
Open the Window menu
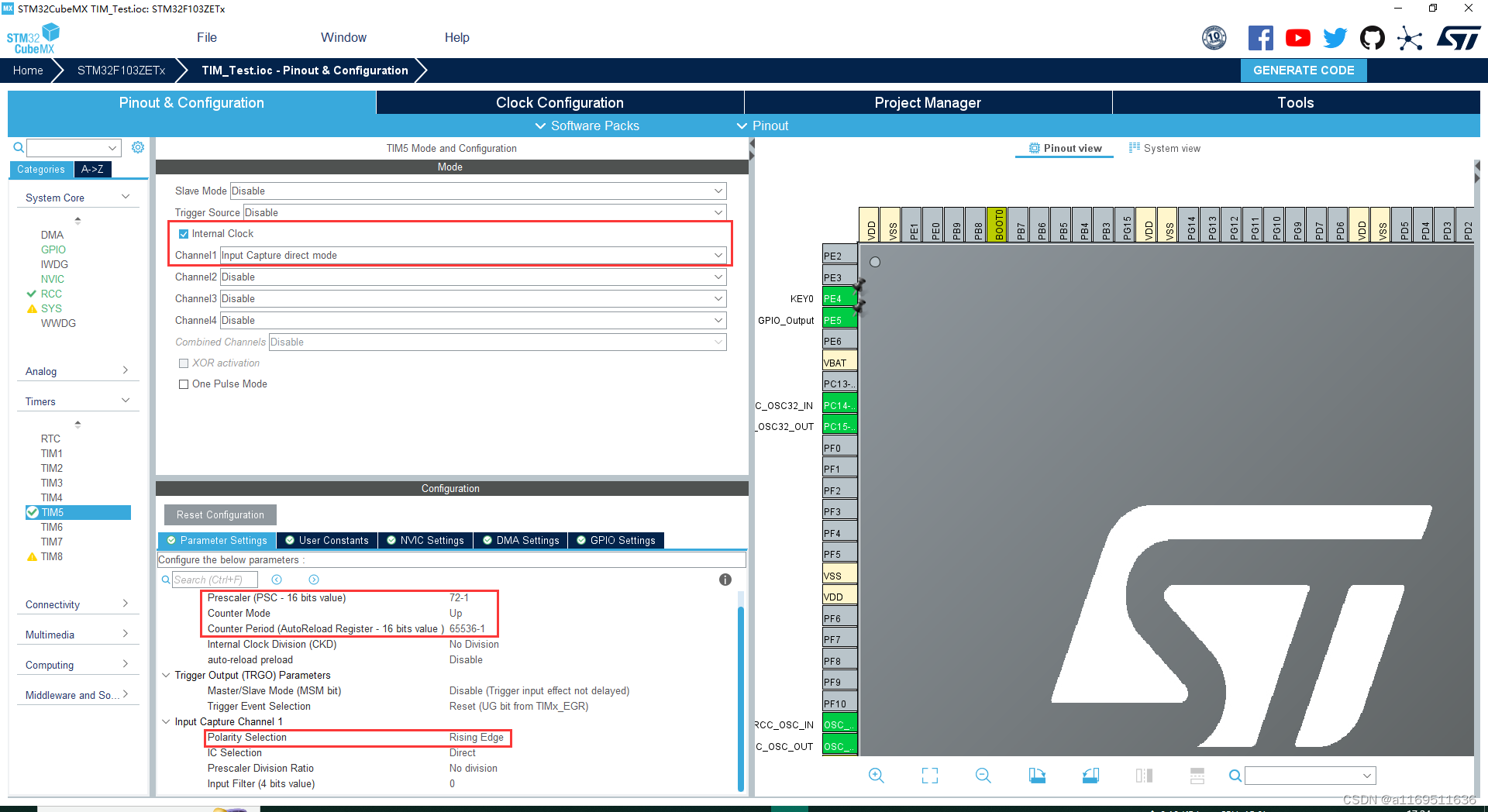tap(343, 37)
